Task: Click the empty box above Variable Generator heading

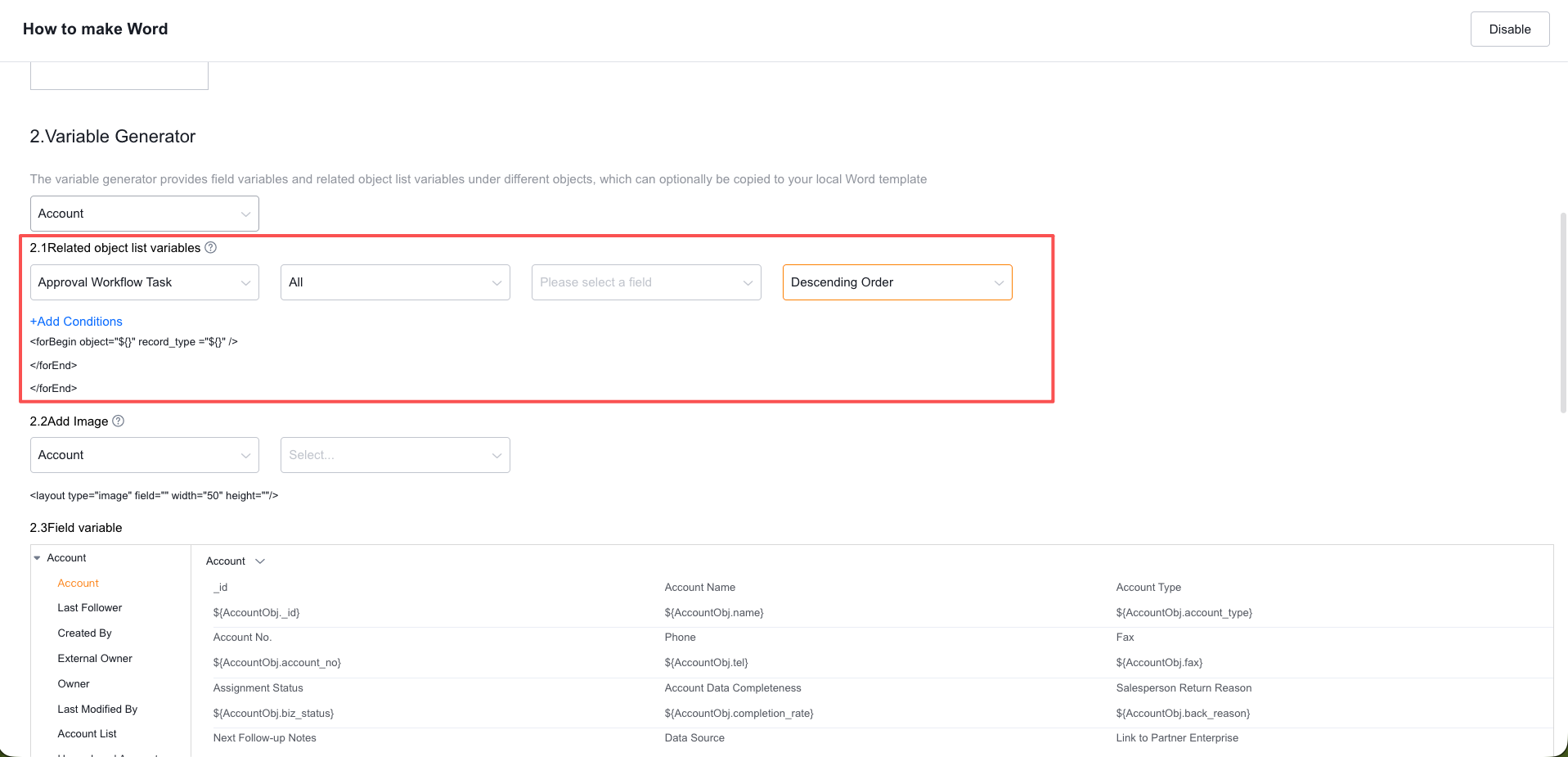Action: (119, 76)
